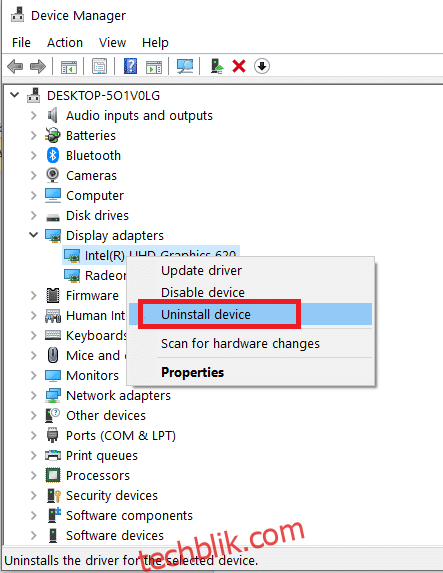Open the View menu

pos(112,43)
